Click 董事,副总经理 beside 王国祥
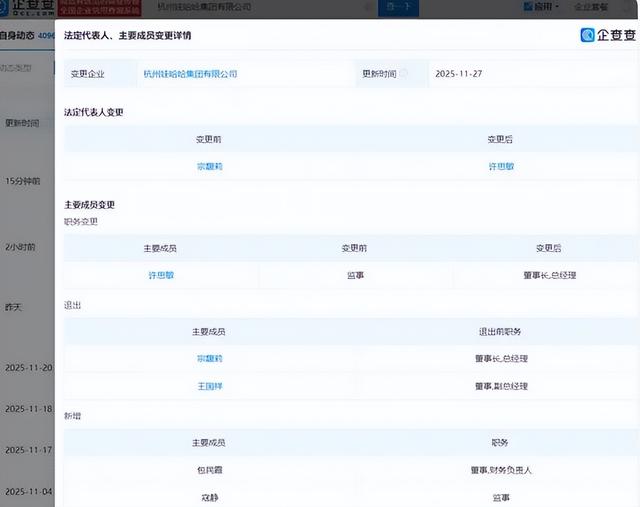The width and height of the screenshot is (640, 507). (501, 386)
